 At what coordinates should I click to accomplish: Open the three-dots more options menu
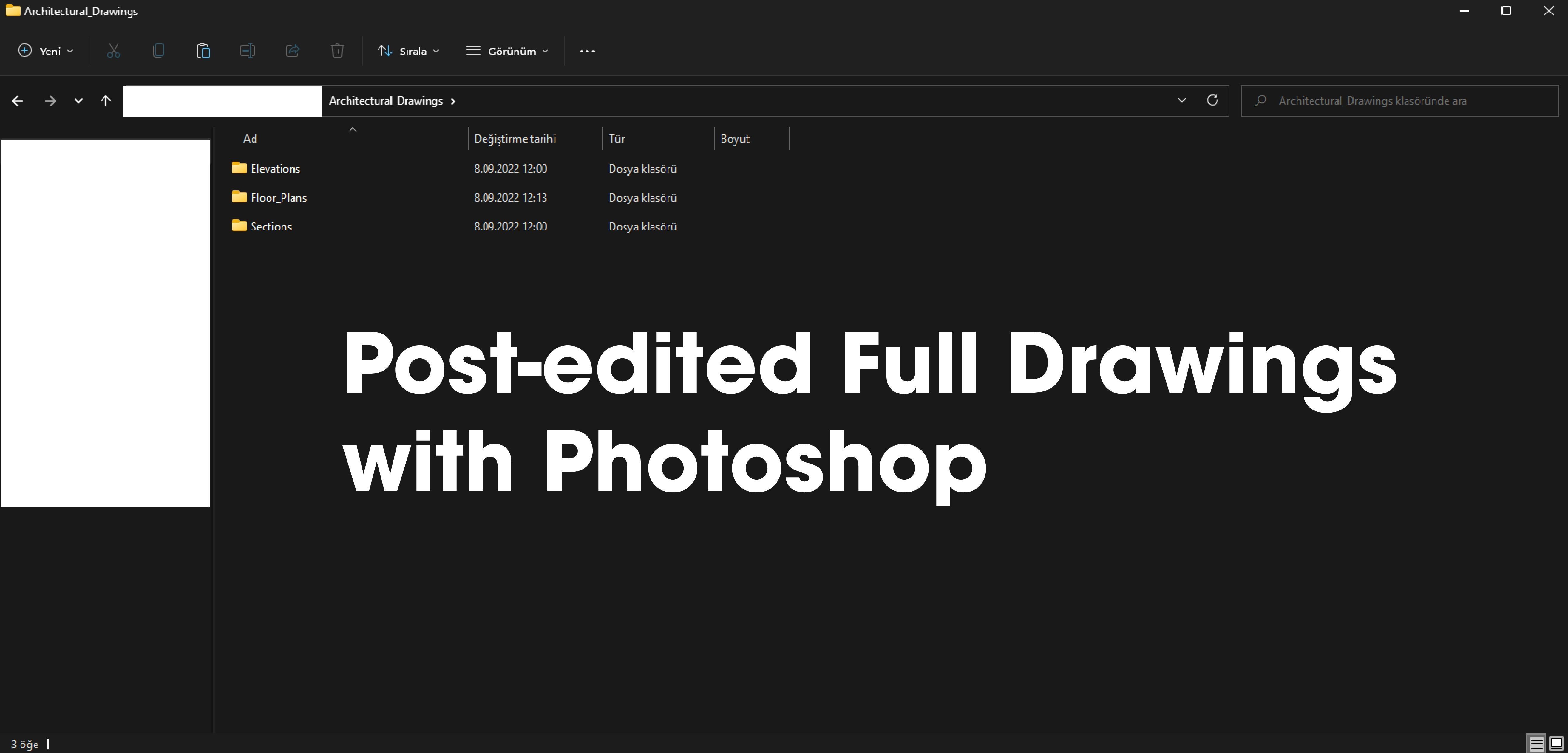tap(587, 51)
